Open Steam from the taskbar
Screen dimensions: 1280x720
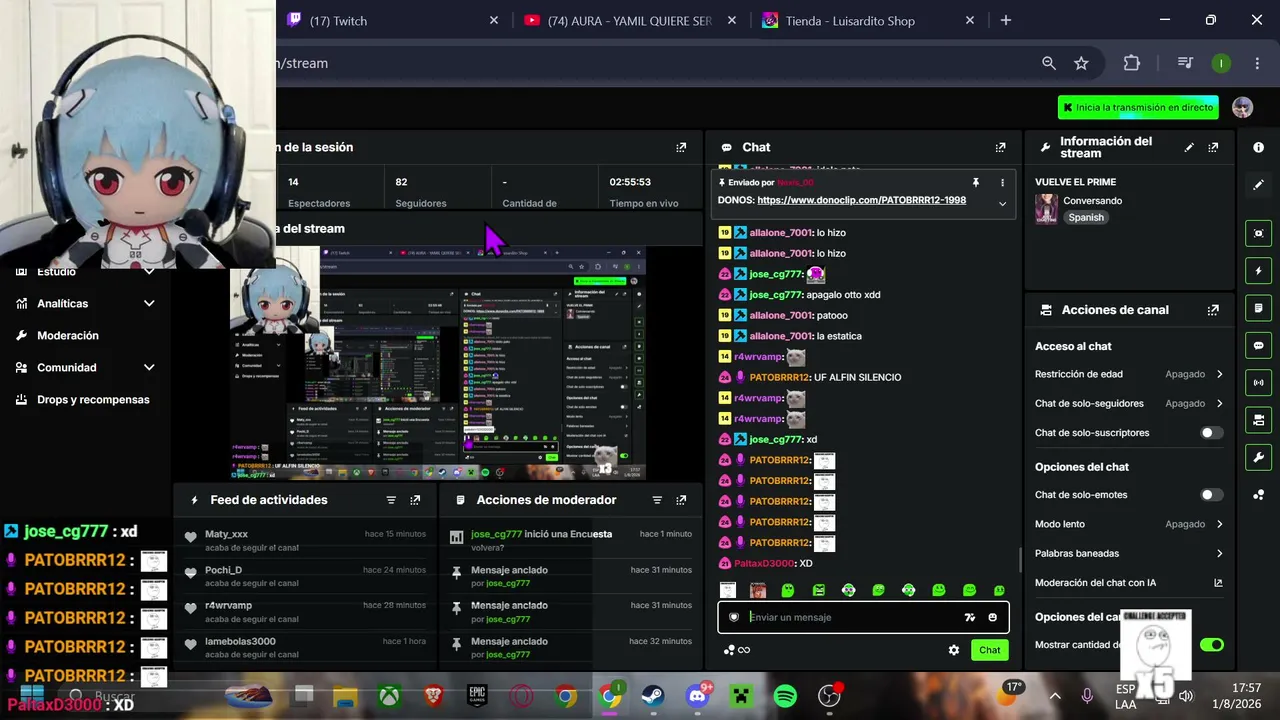(x=653, y=696)
